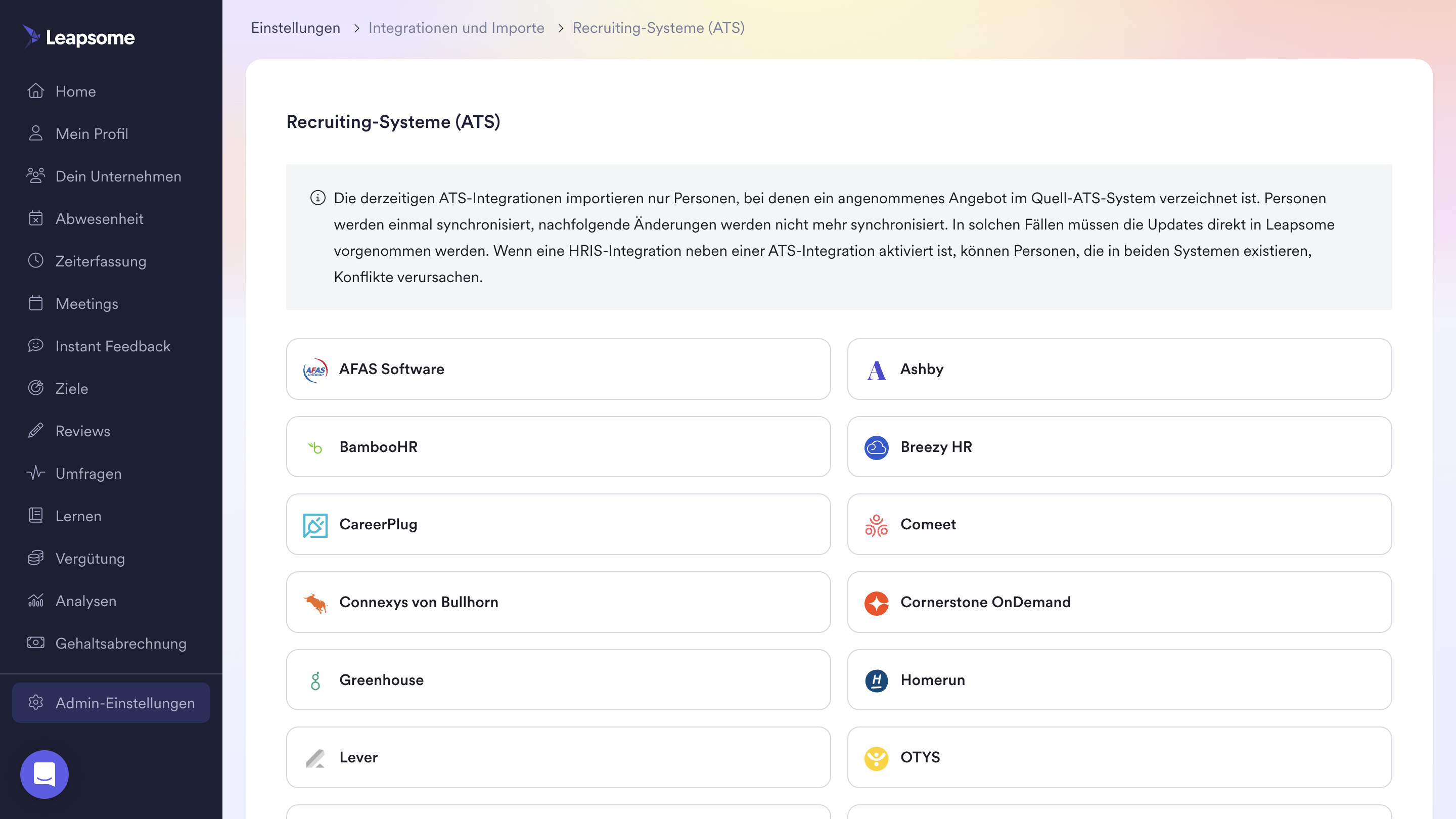This screenshot has width=1456, height=819.
Task: Click the Reviews pencil icon
Action: pos(35,431)
